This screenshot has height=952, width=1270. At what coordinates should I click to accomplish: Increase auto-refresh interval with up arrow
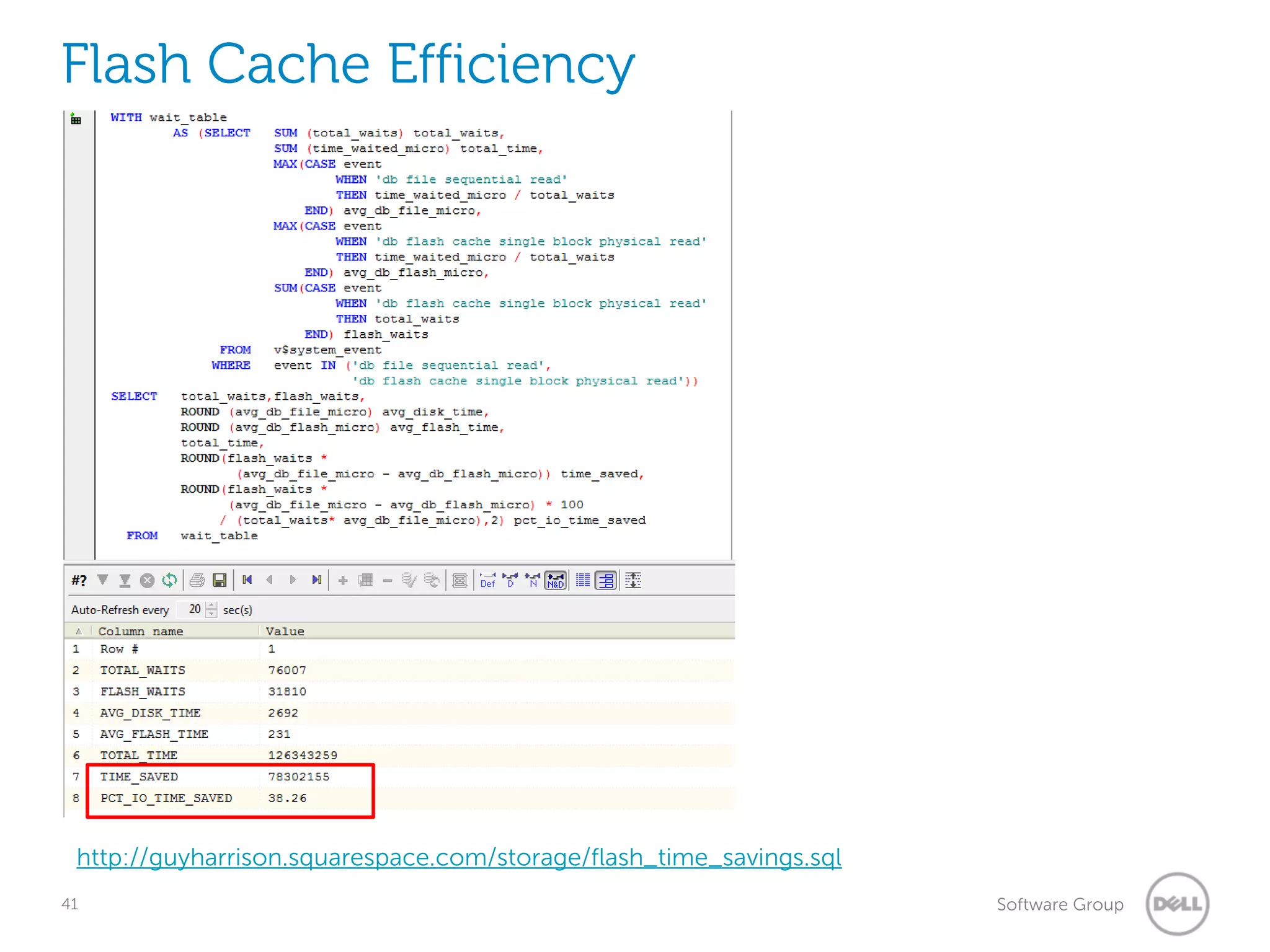point(211,605)
